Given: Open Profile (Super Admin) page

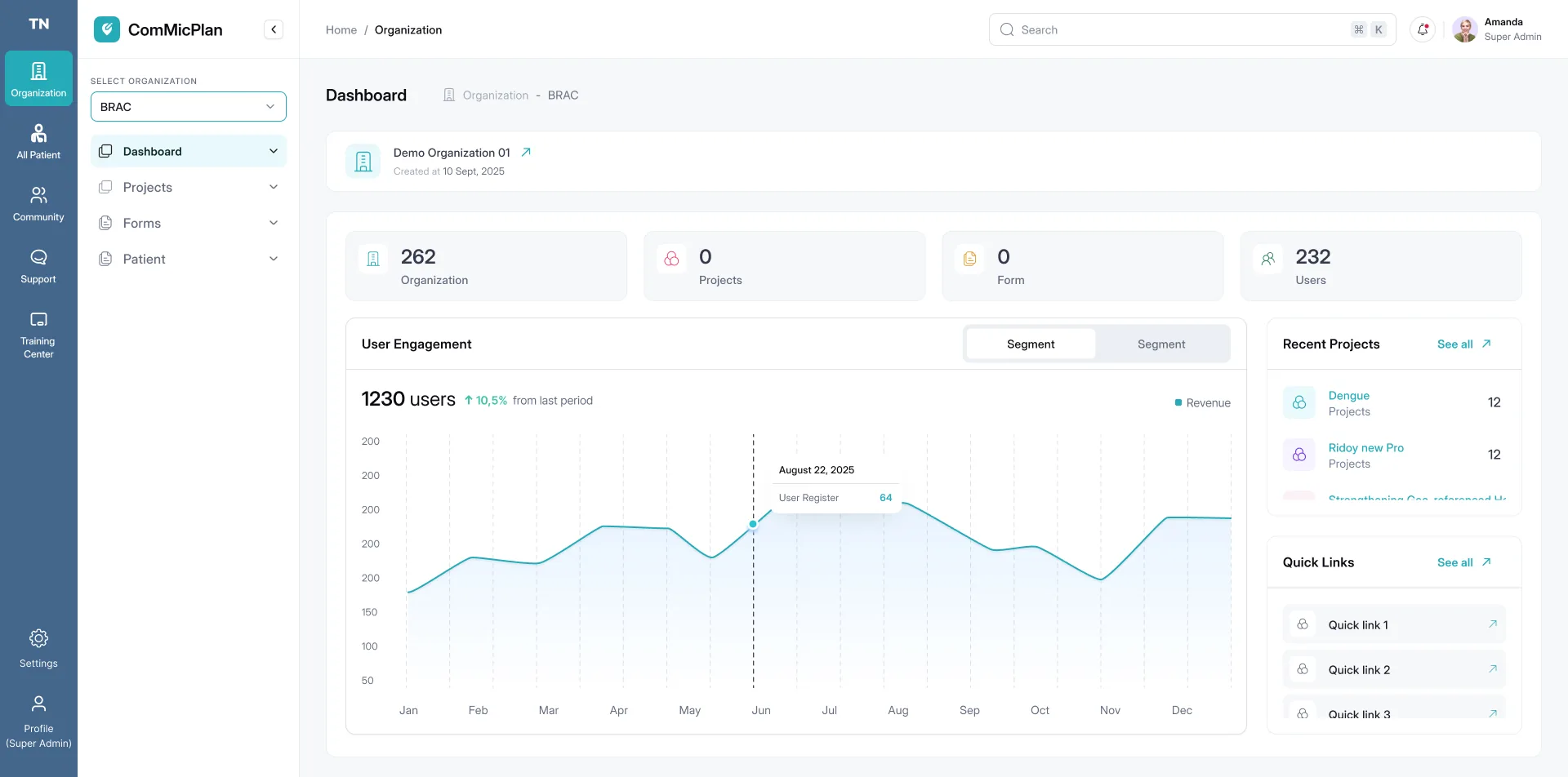Looking at the screenshot, I should pos(38,721).
